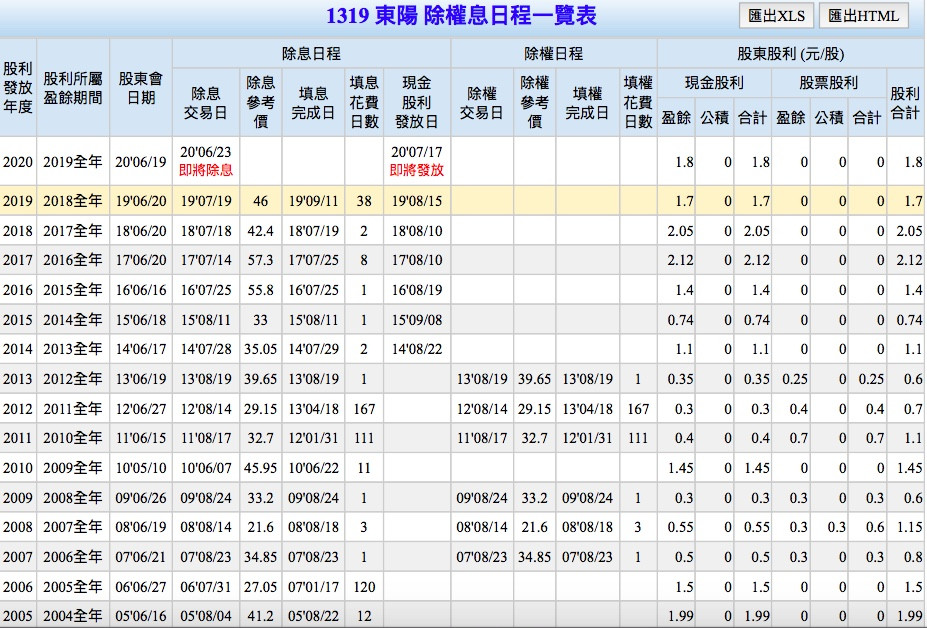Click the 填息花費日數 column header
Image resolution: width=927 pixels, height=628 pixels.
click(364, 102)
